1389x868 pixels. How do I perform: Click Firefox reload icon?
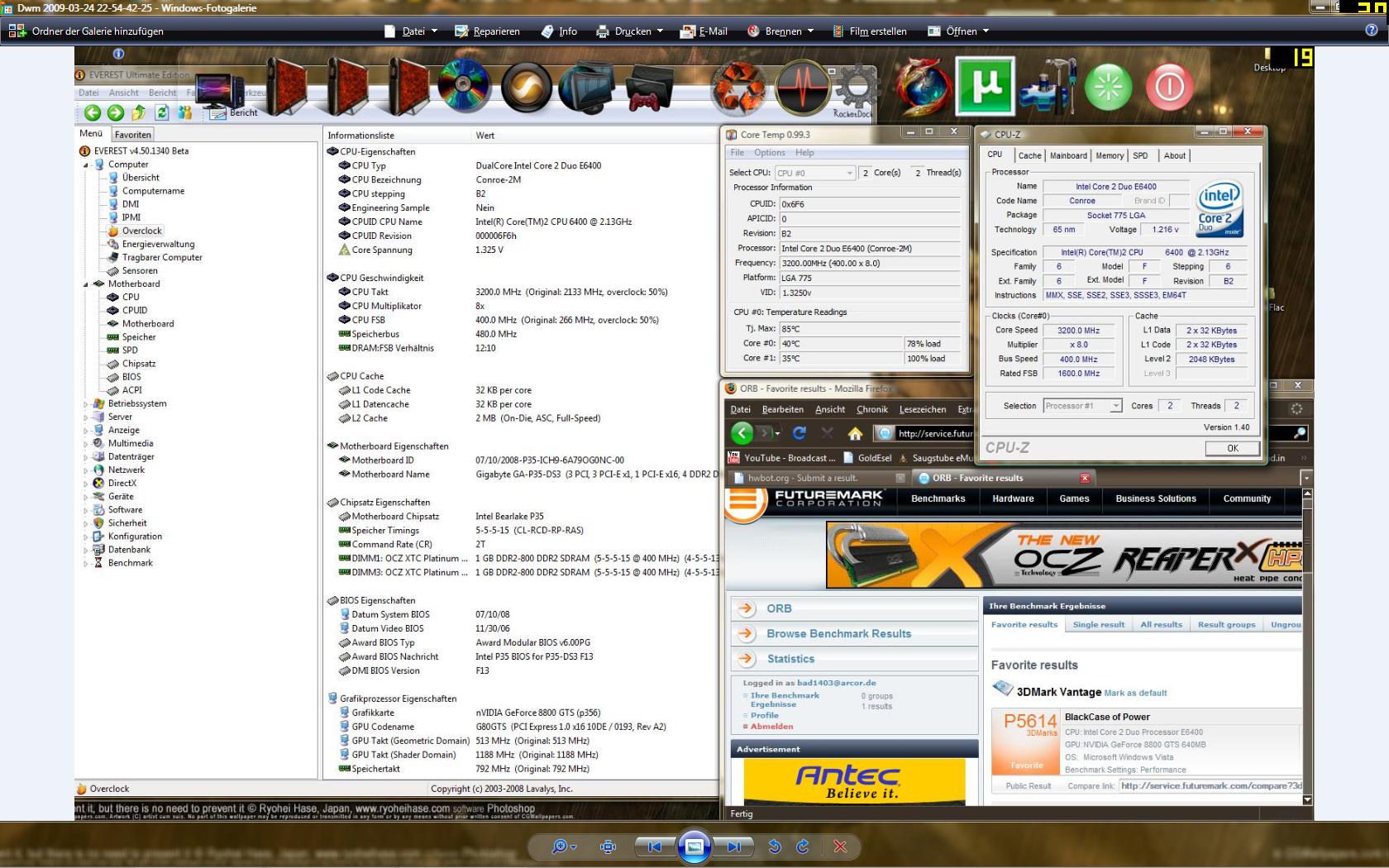click(x=799, y=432)
